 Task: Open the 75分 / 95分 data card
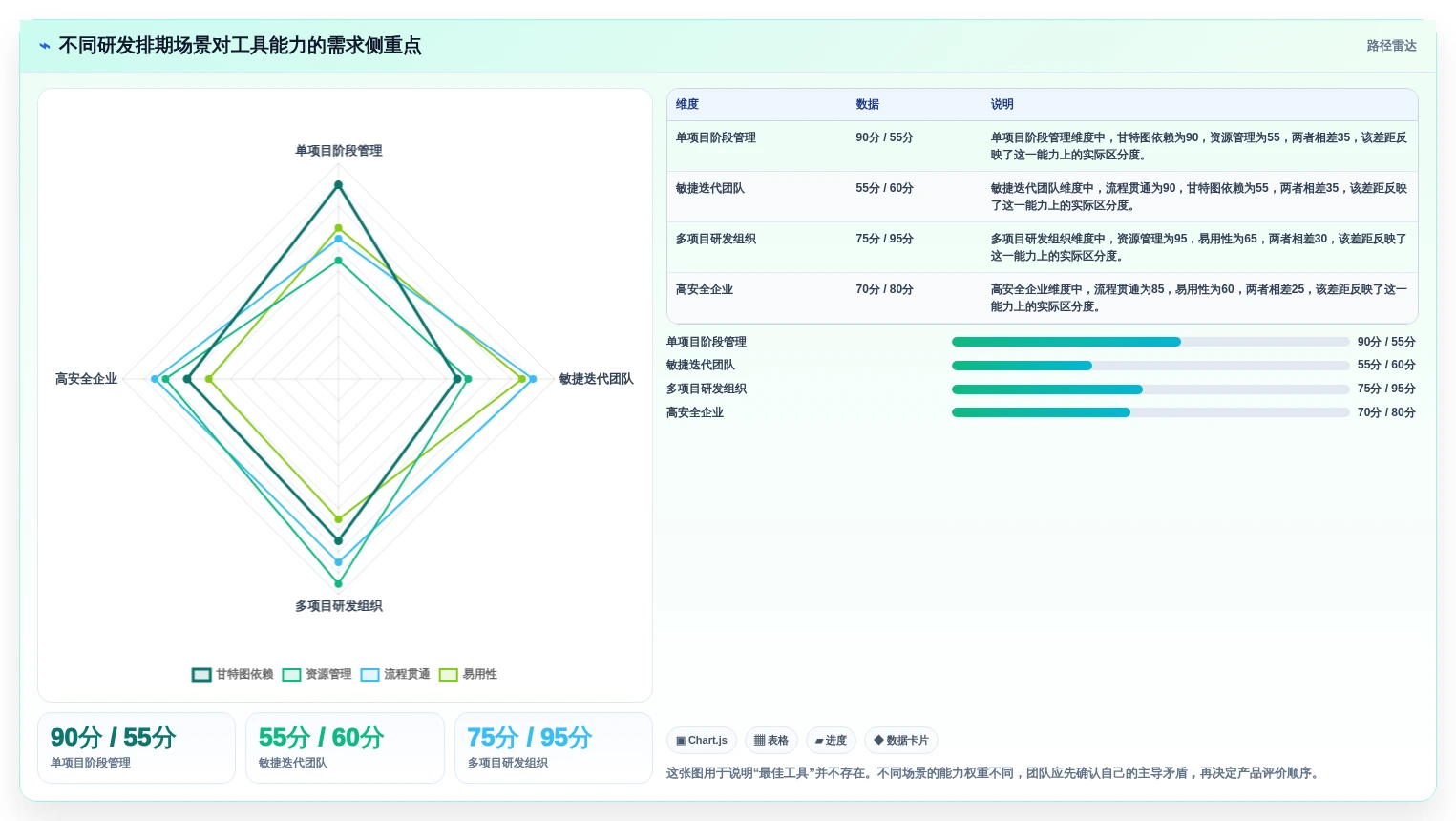[x=554, y=748]
